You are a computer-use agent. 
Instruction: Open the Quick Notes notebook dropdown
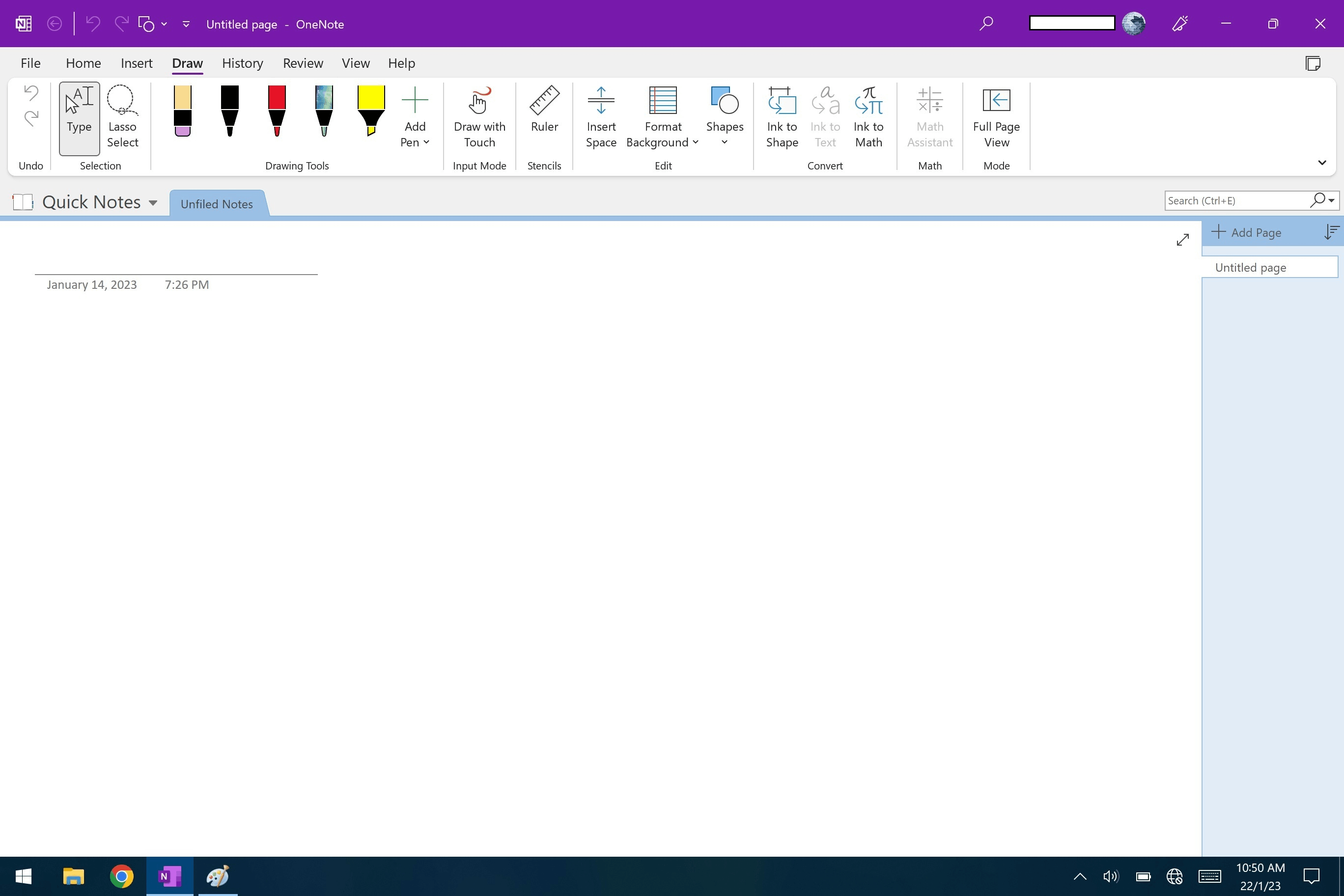coord(153,202)
